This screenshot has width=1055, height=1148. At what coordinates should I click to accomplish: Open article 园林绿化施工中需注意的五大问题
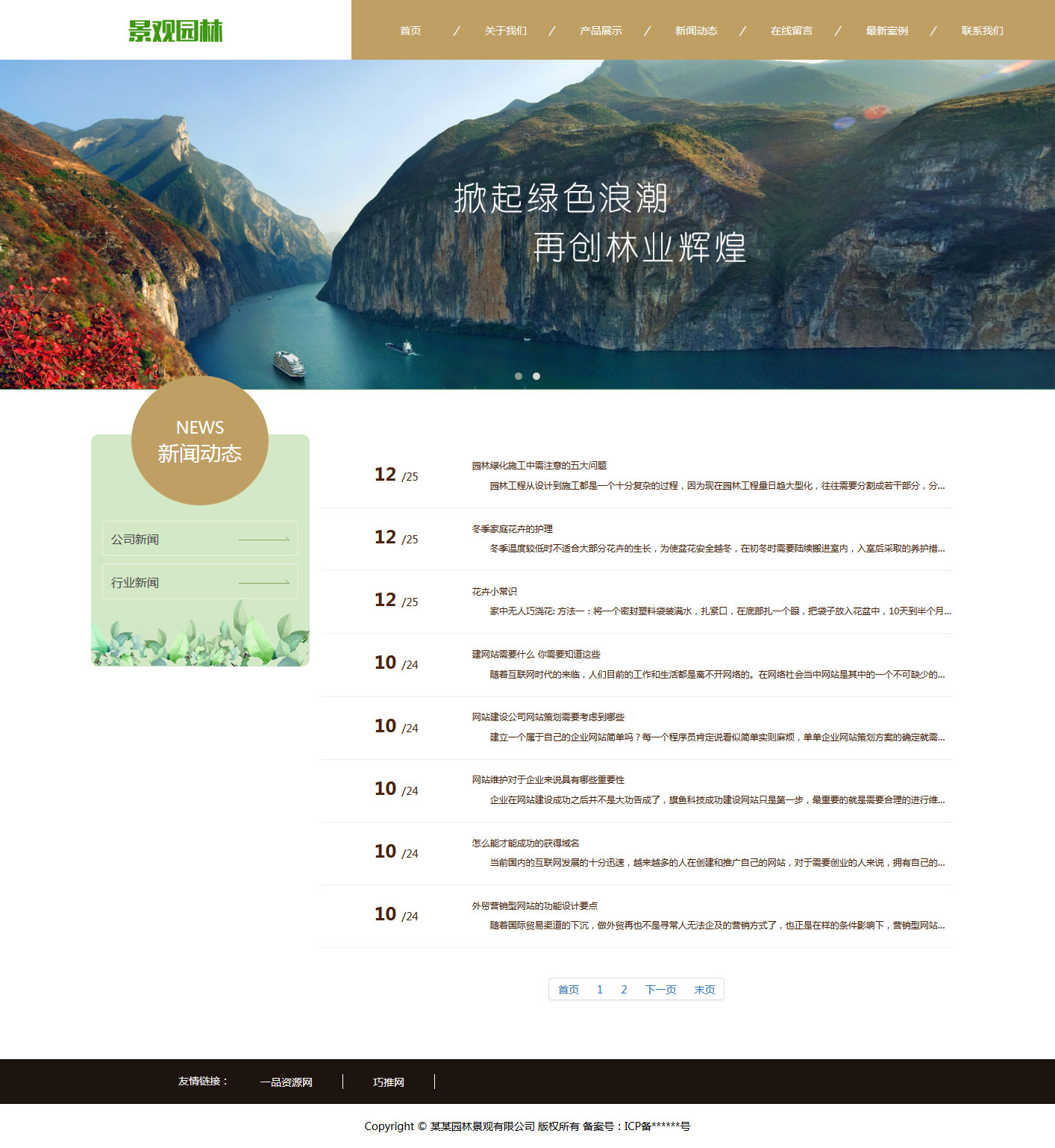point(539,466)
